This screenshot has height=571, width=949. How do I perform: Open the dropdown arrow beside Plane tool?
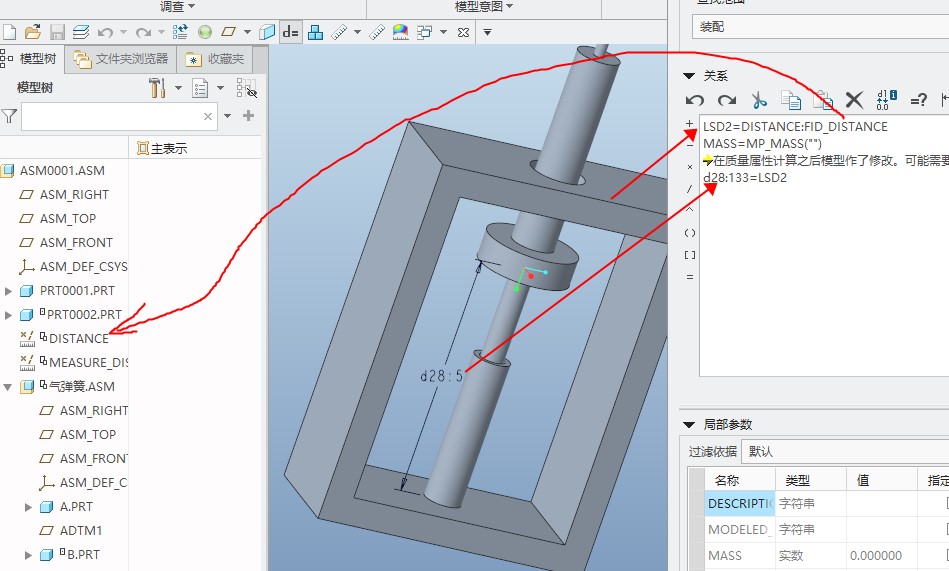247,31
